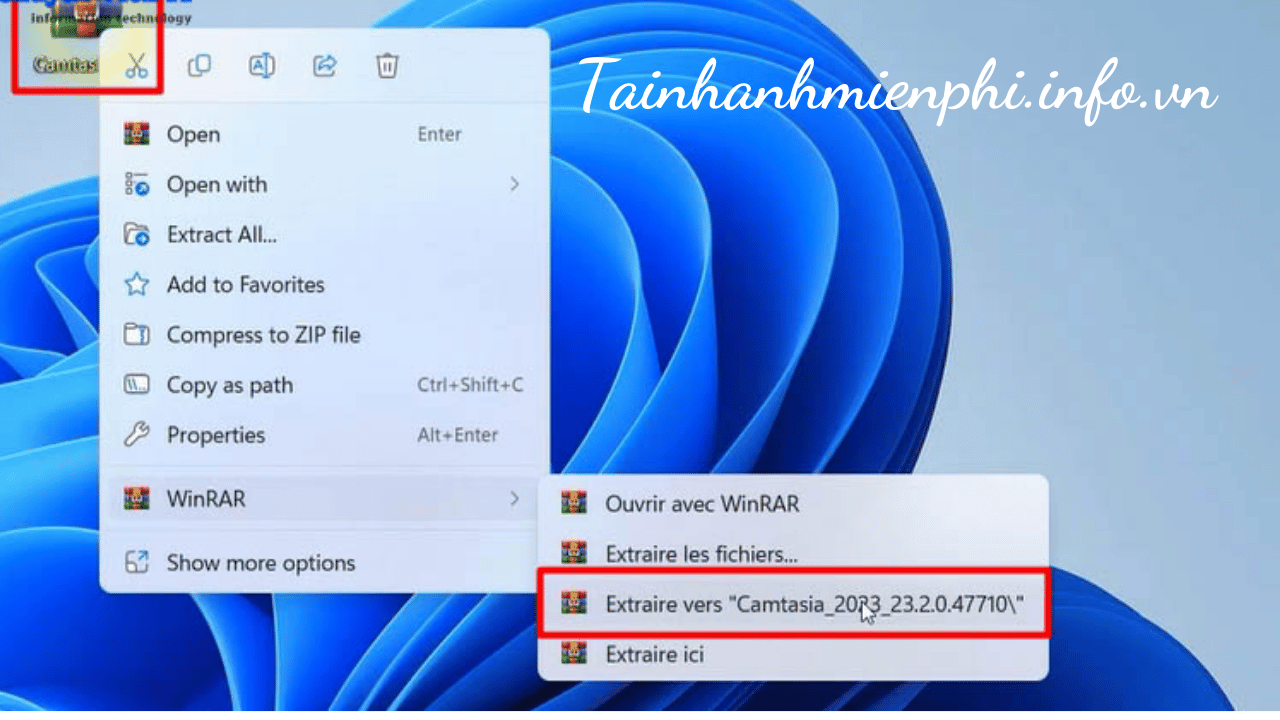The height and width of the screenshot is (720, 1280).
Task: Click the star icon for Add to Favorites
Action: coord(136,285)
